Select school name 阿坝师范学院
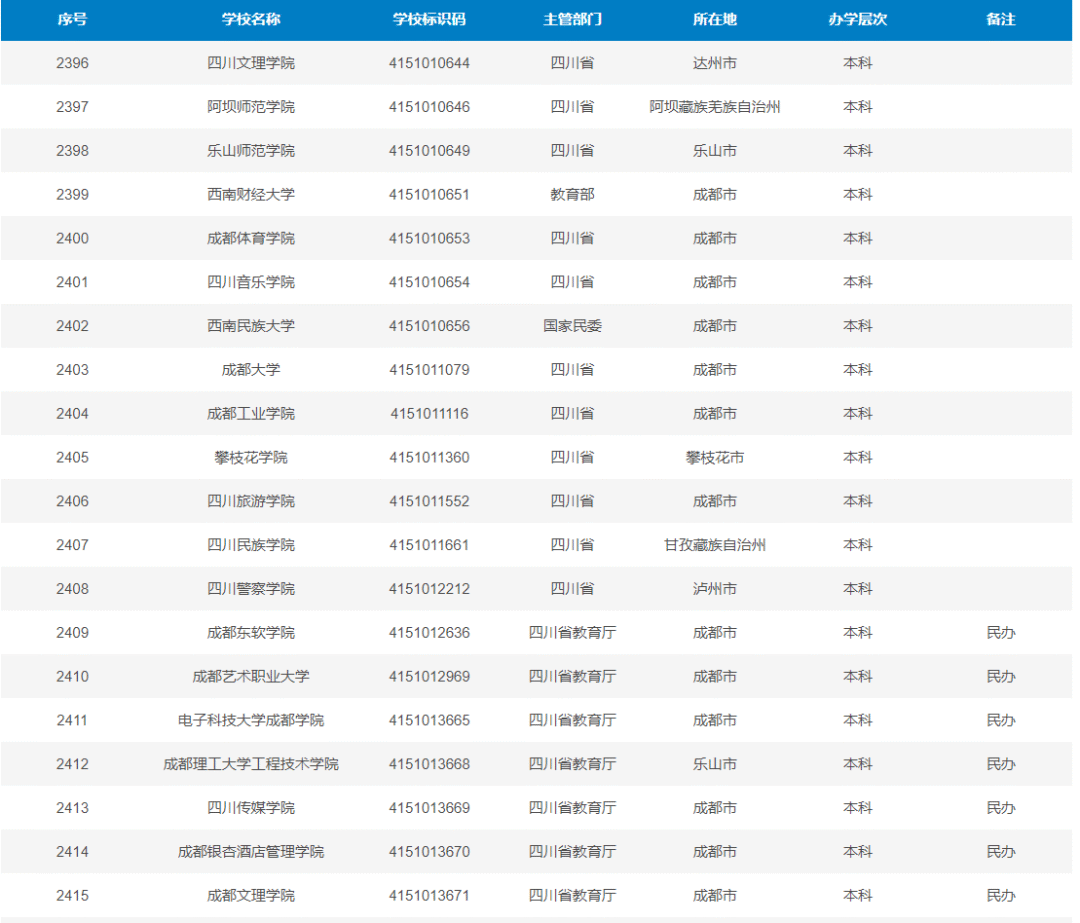Image resolution: width=1080 pixels, height=923 pixels. [x=251, y=107]
